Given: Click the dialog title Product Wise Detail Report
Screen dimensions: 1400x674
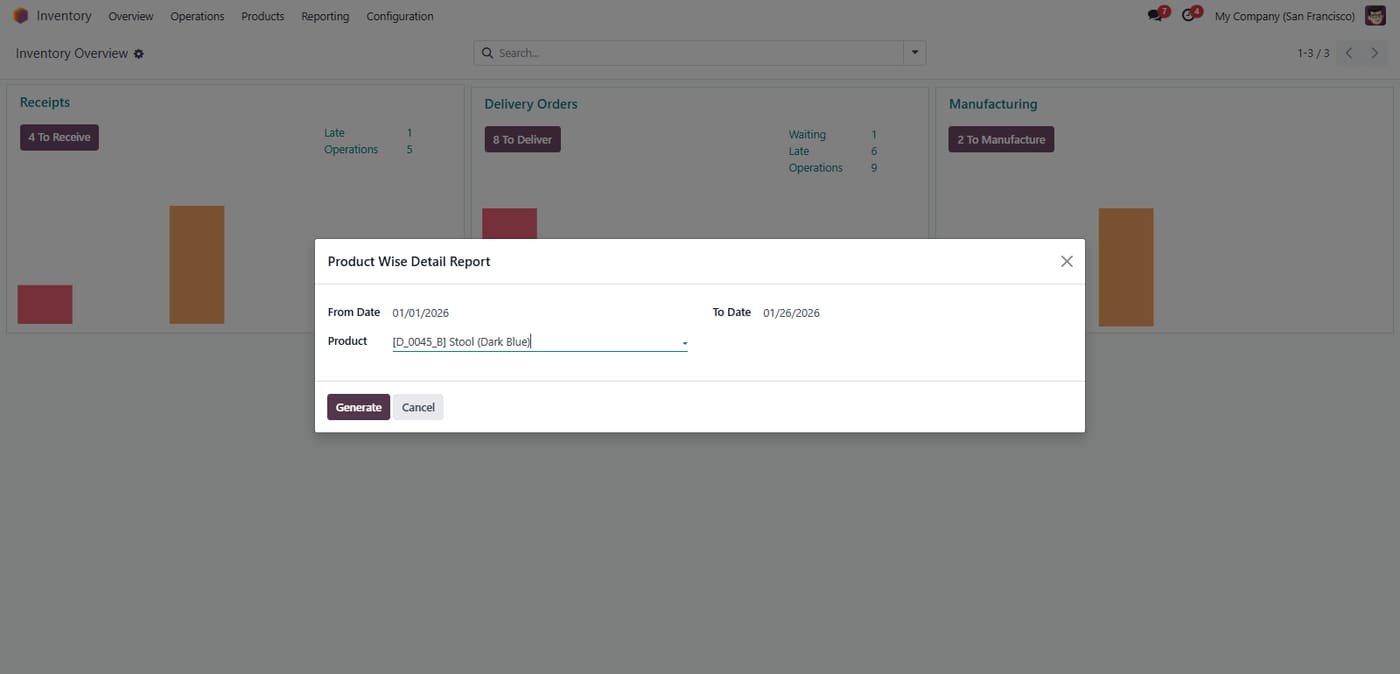Looking at the screenshot, I should [409, 261].
